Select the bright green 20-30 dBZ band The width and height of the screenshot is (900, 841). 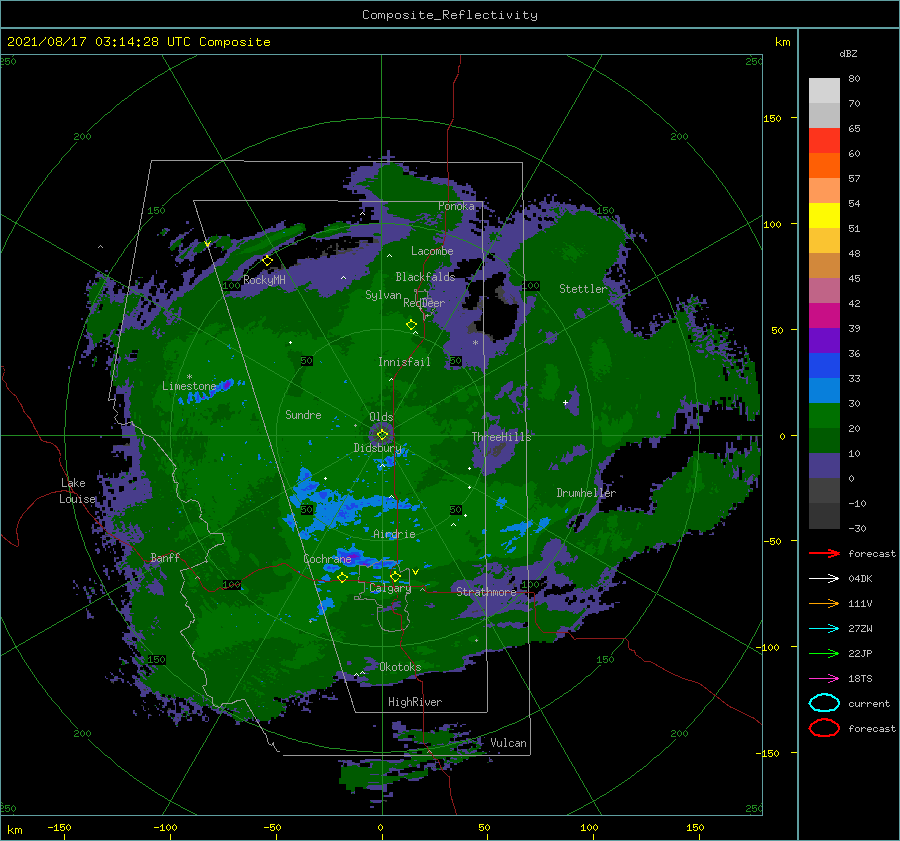coord(824,416)
